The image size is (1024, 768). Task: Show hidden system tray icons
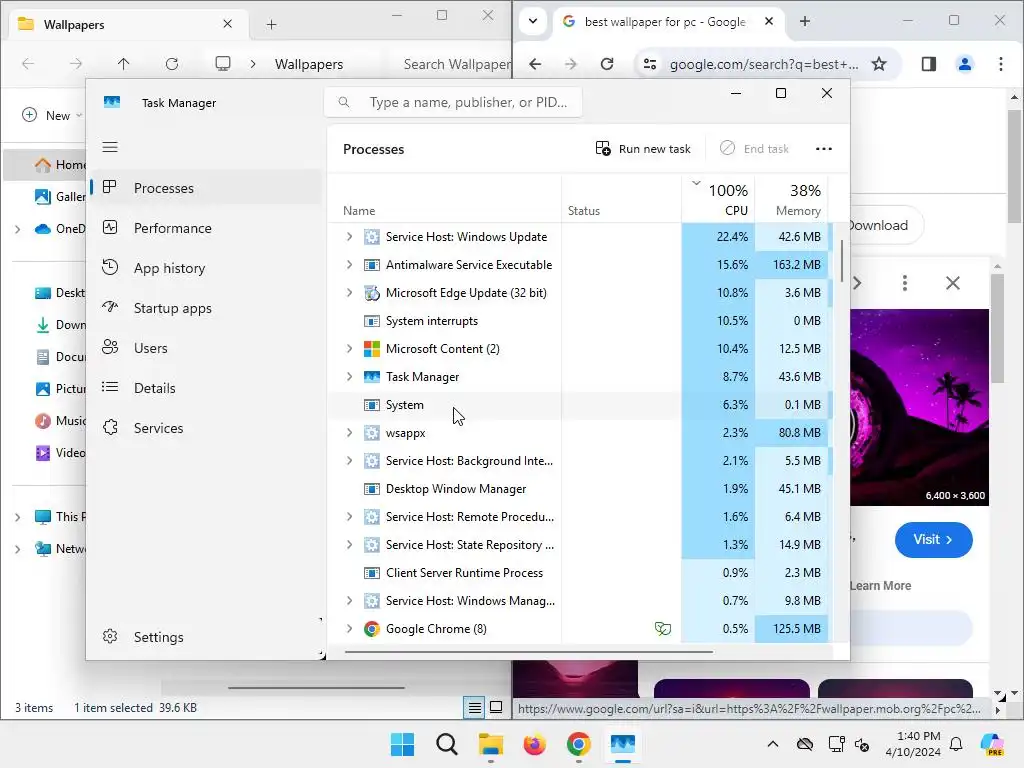[773, 744]
